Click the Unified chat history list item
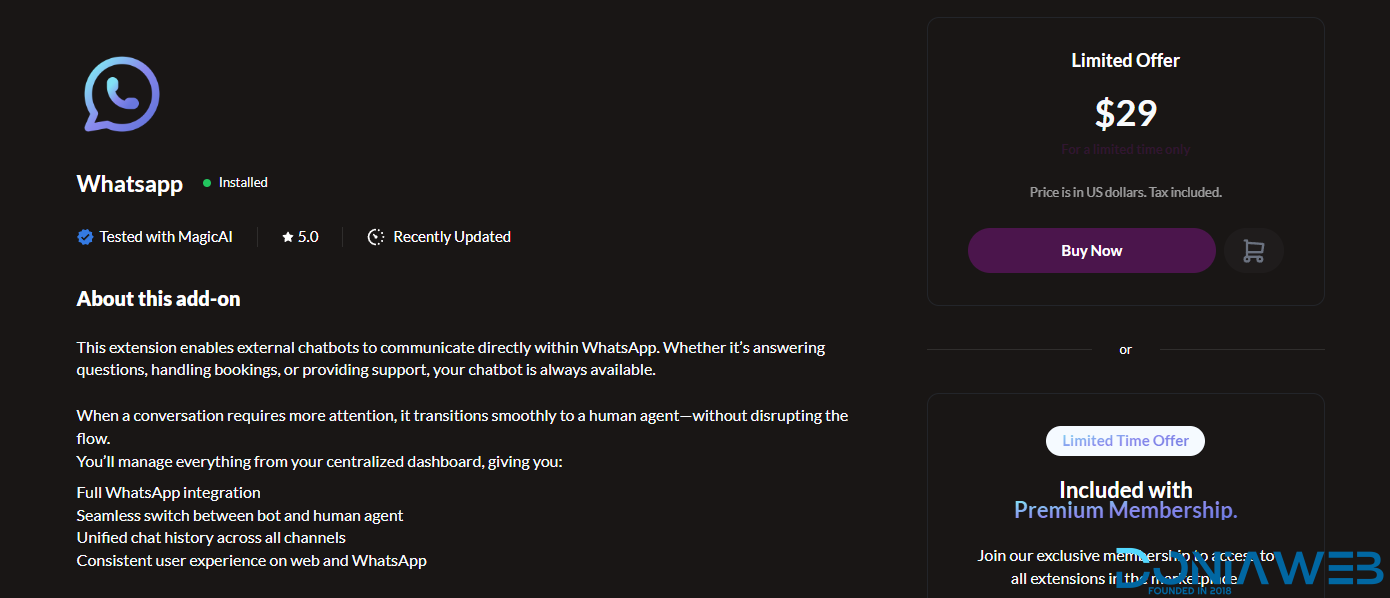Viewport: 1390px width, 598px height. click(x=211, y=538)
